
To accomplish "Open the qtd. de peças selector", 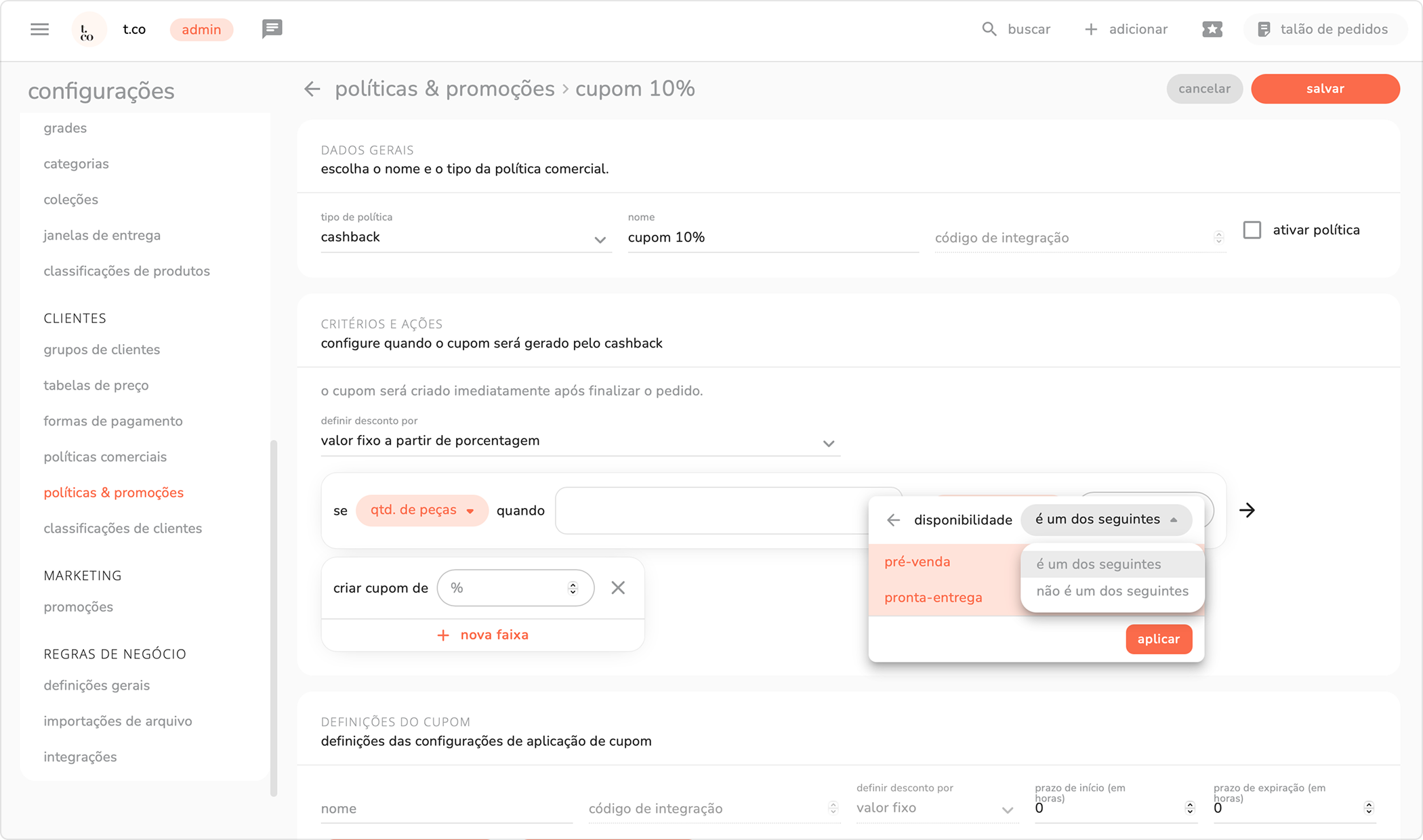I will (421, 510).
